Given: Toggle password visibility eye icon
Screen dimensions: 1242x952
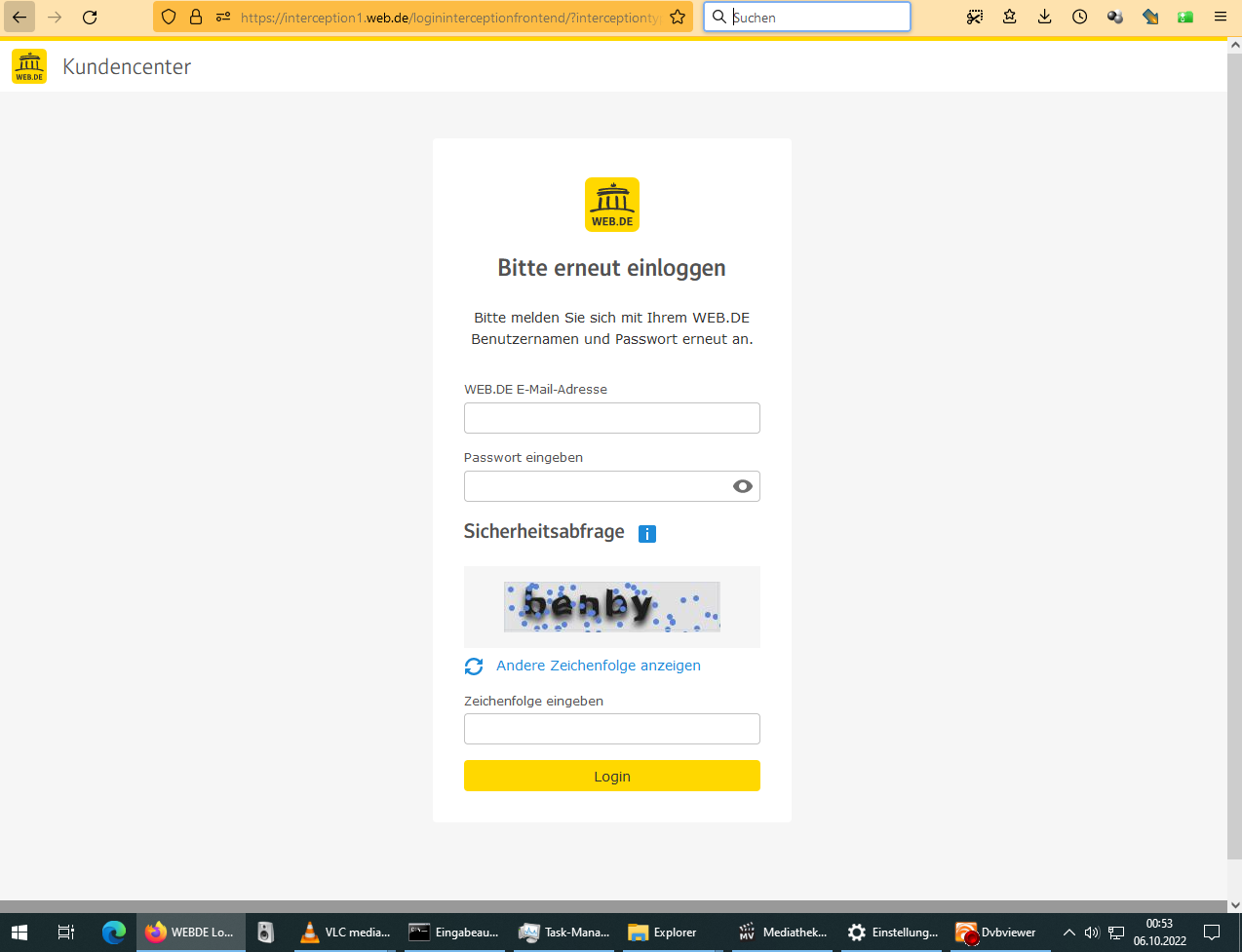Looking at the screenshot, I should point(743,486).
